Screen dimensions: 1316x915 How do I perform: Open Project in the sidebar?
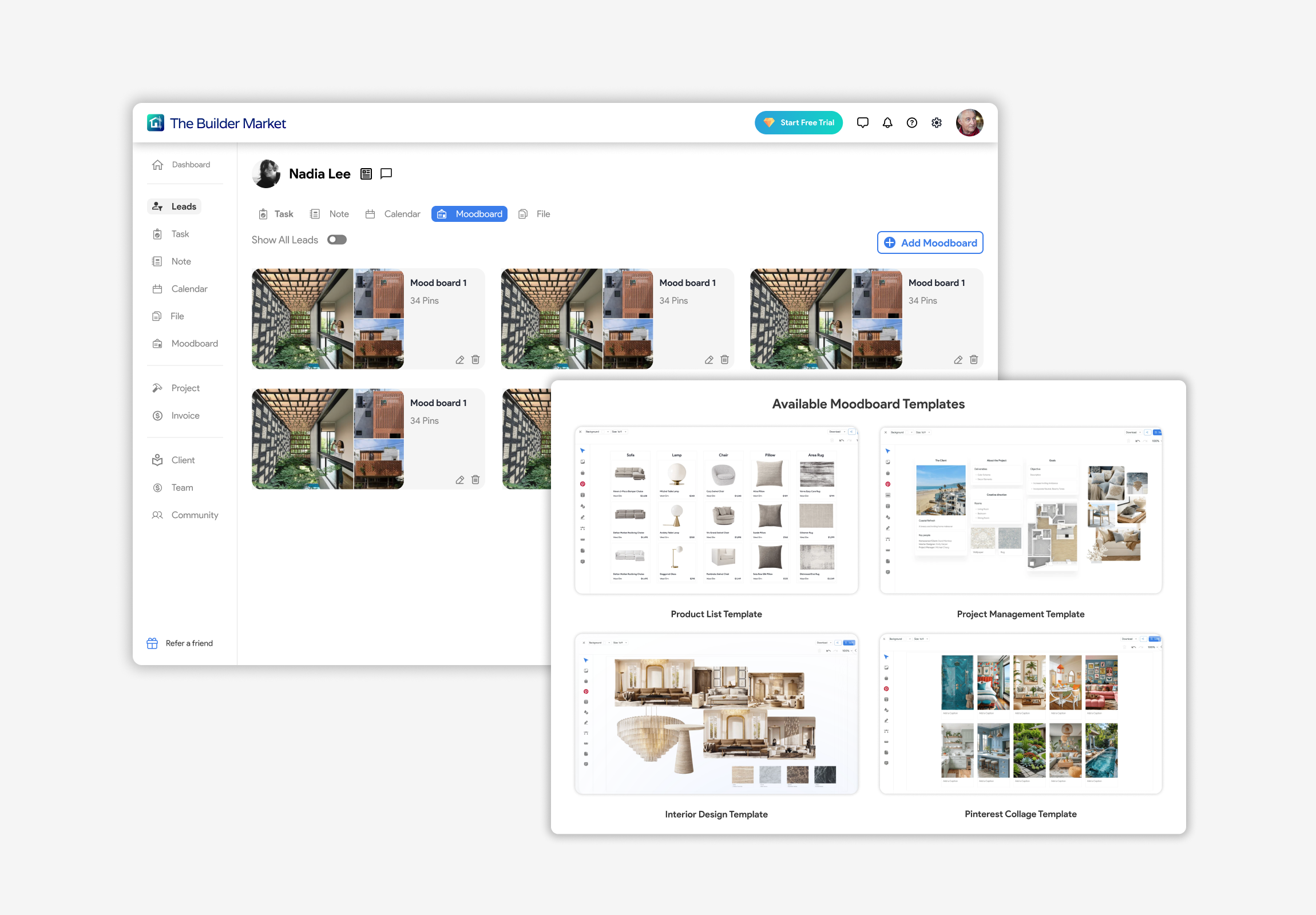click(185, 388)
